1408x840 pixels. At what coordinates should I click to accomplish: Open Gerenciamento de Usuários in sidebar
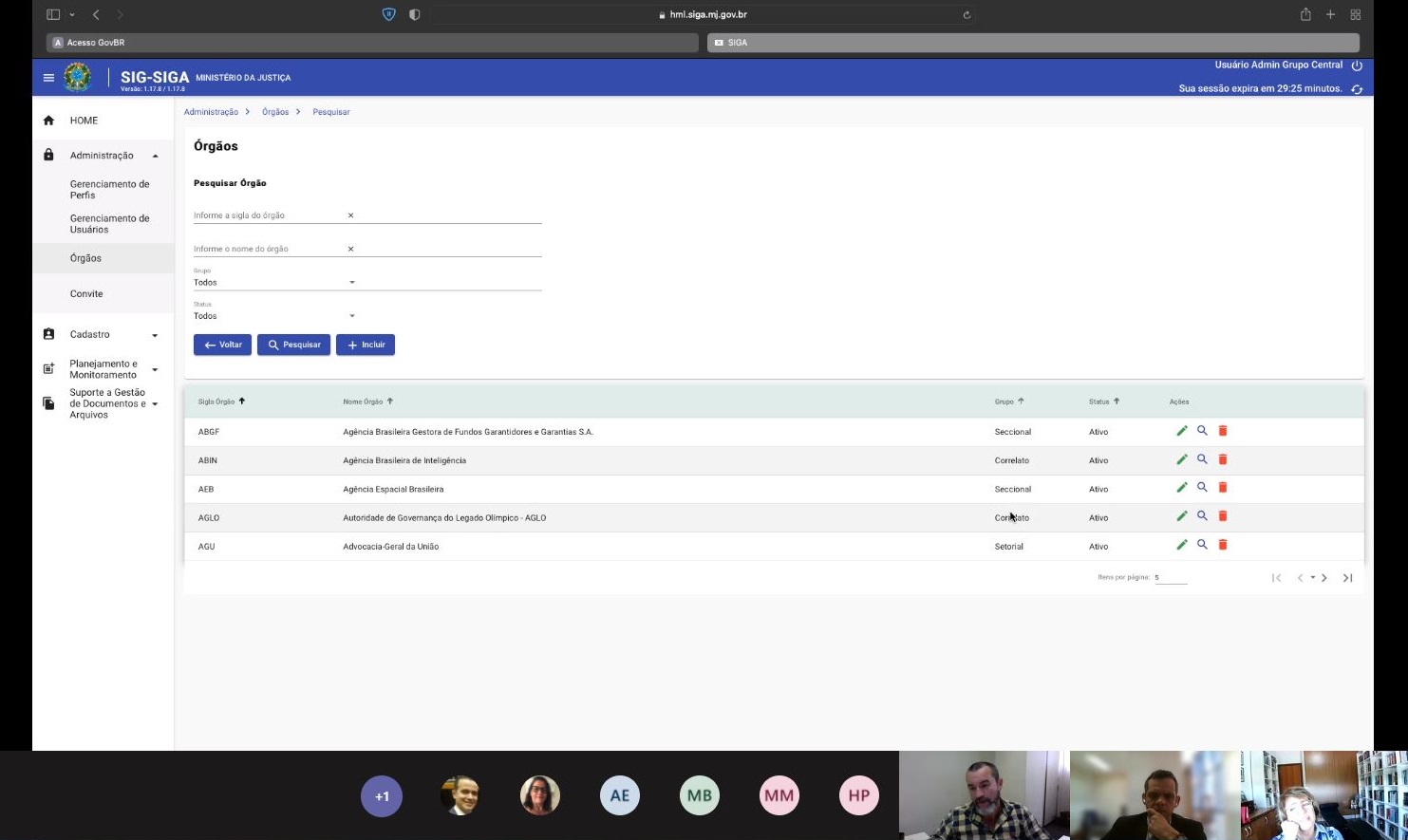click(x=109, y=224)
